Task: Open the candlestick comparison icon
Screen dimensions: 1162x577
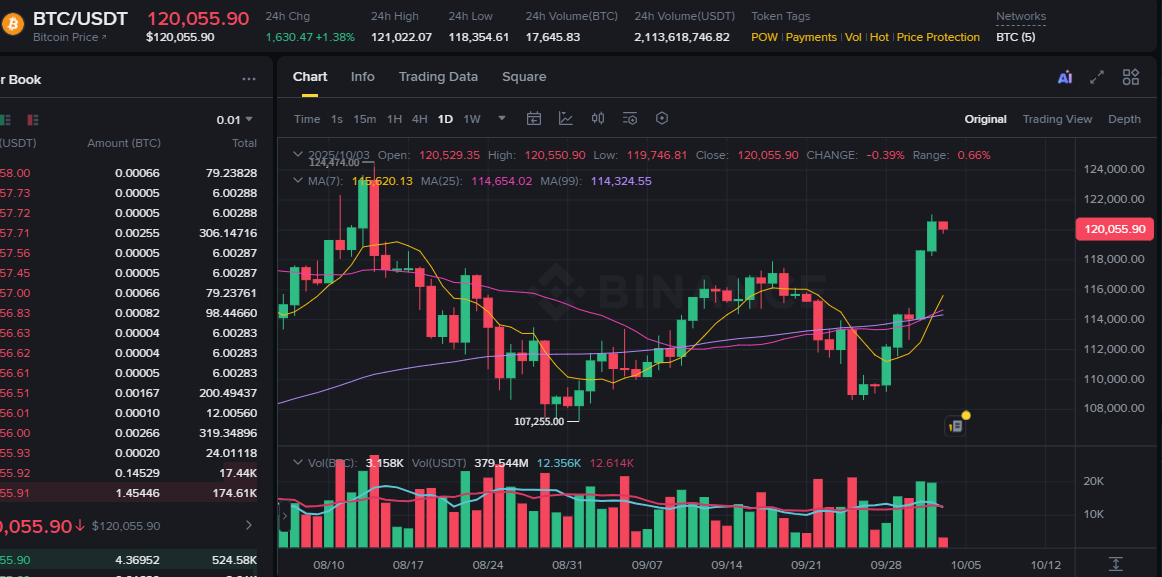Action: [598, 118]
